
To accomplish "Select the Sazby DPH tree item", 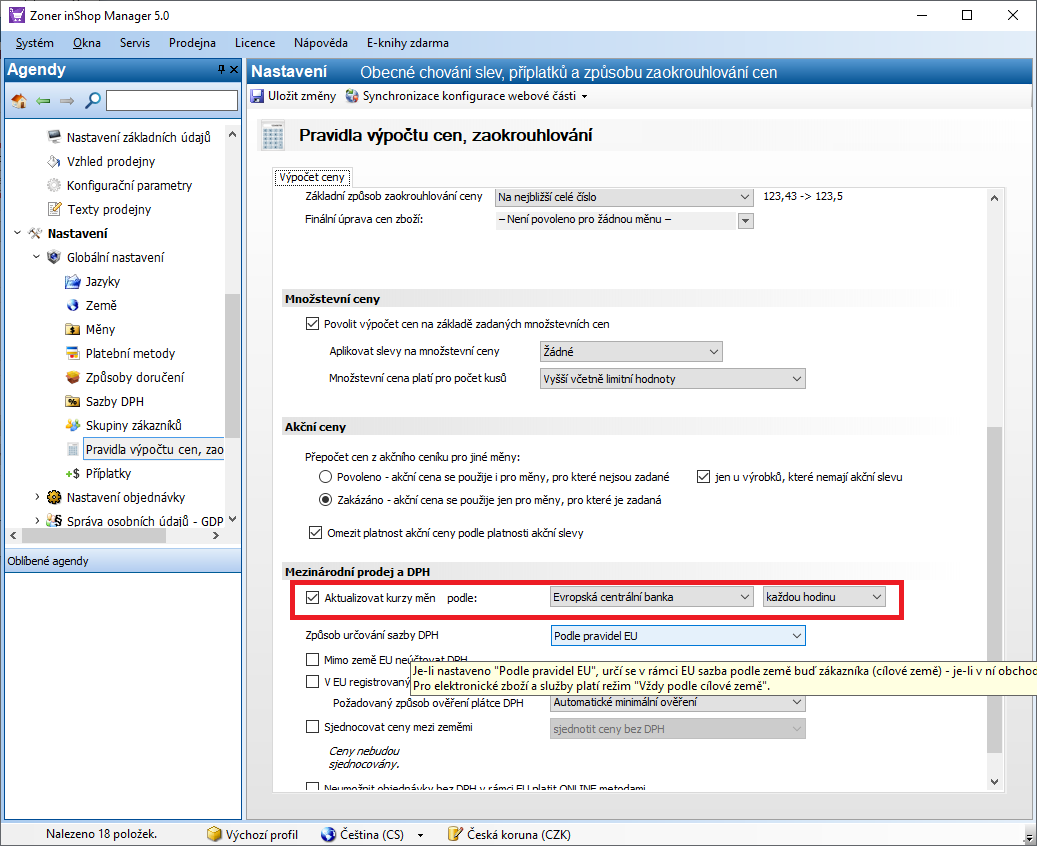I will [114, 401].
